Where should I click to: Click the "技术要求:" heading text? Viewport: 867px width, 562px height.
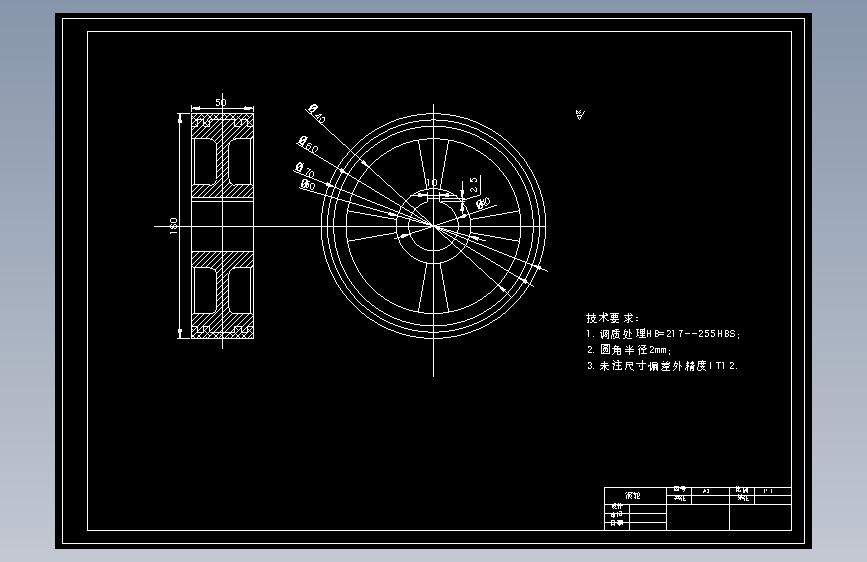tap(612, 318)
